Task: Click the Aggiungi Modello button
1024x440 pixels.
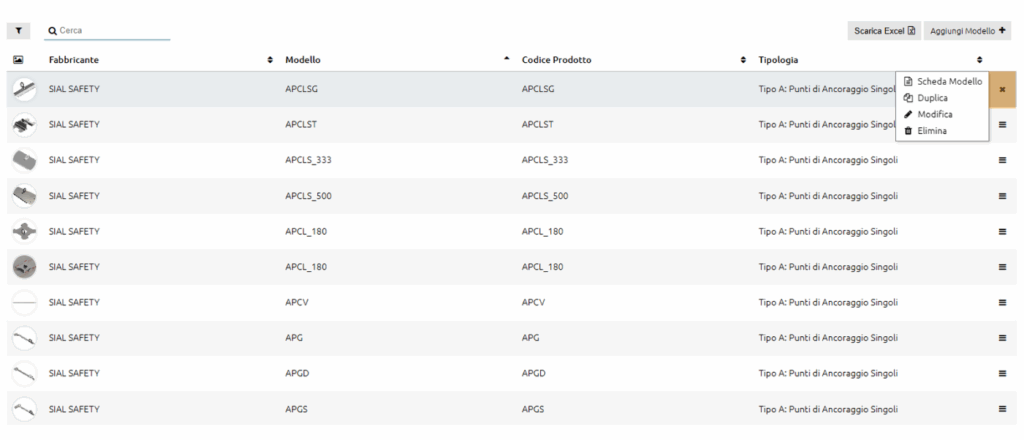Action: pos(967,31)
